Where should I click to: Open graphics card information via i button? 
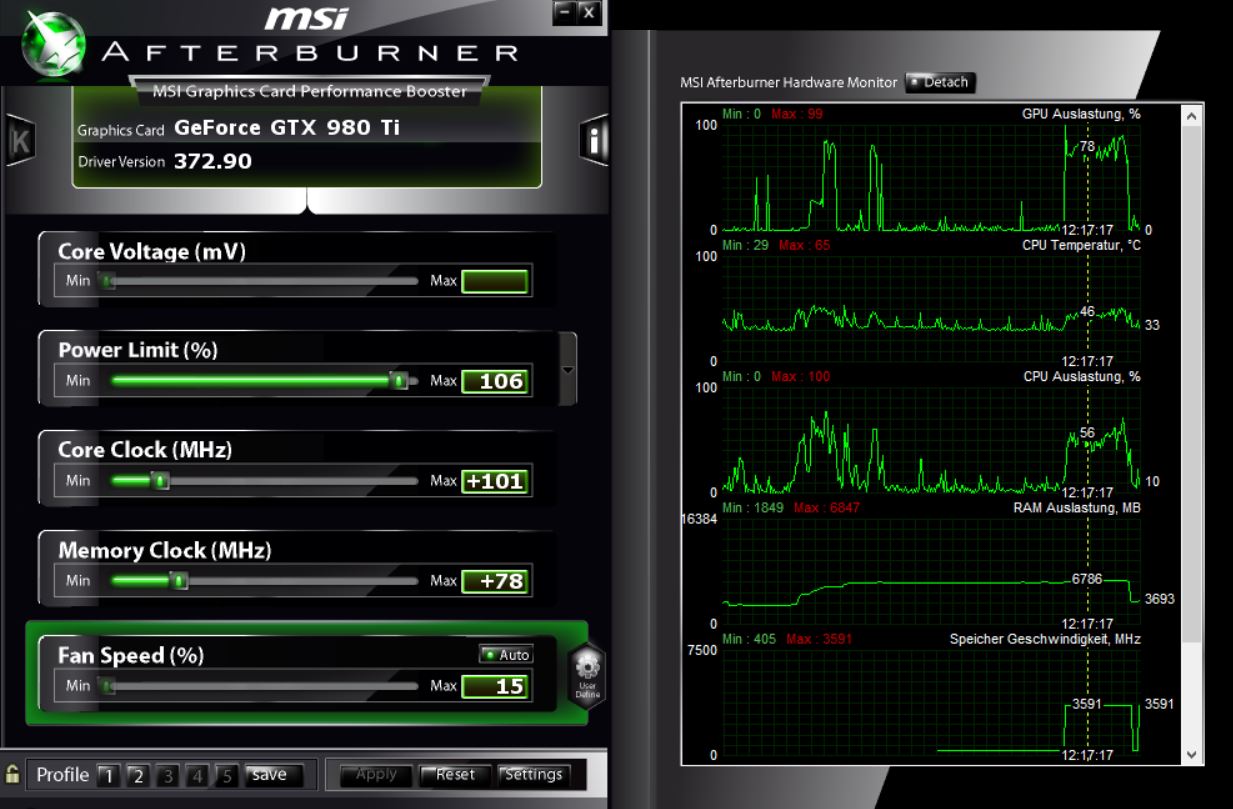(x=594, y=141)
